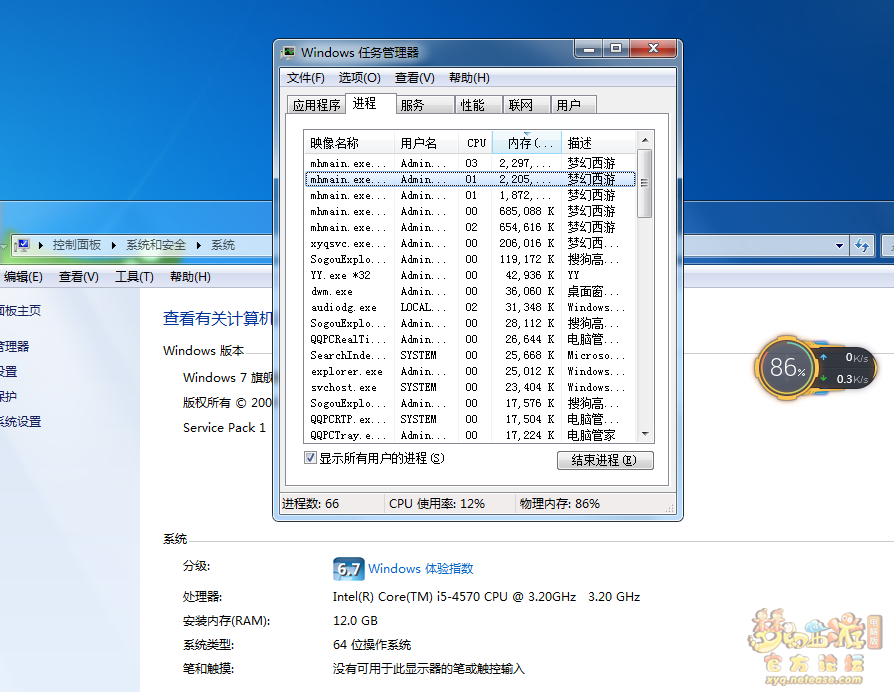
Task: Sort processes by the 描述 column header
Action: click(x=599, y=143)
